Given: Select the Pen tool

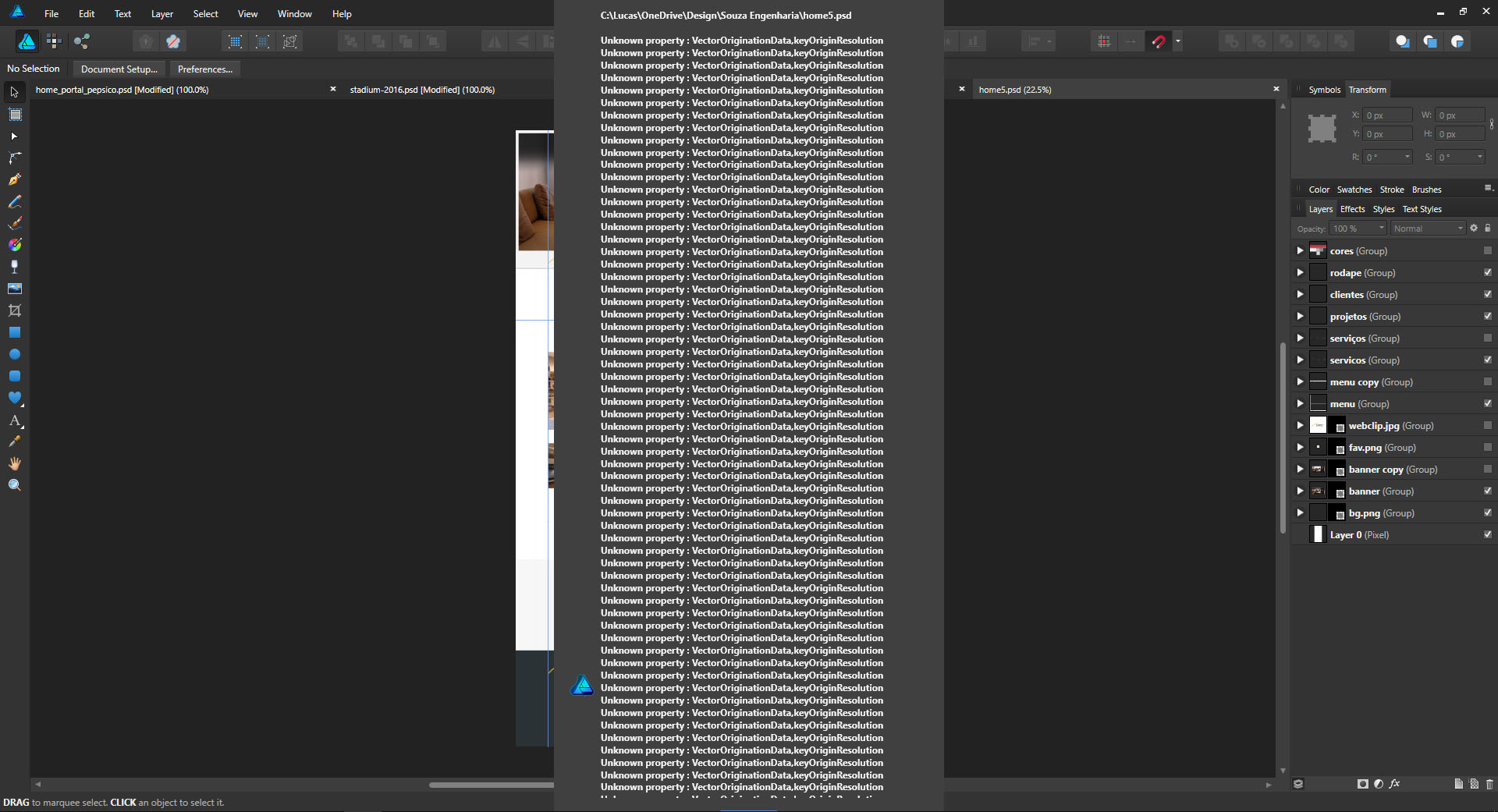Looking at the screenshot, I should pos(15,179).
